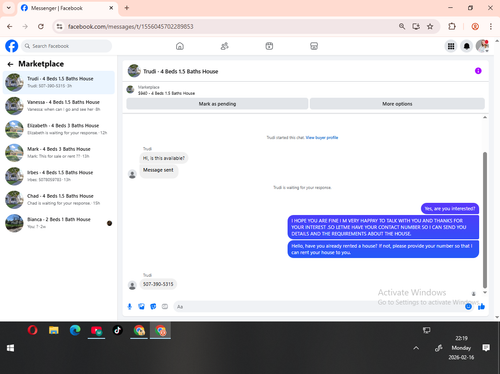Open File Explorer from the taskbar
Image resolution: width=500 pixels, height=374 pixels.
click(54, 330)
